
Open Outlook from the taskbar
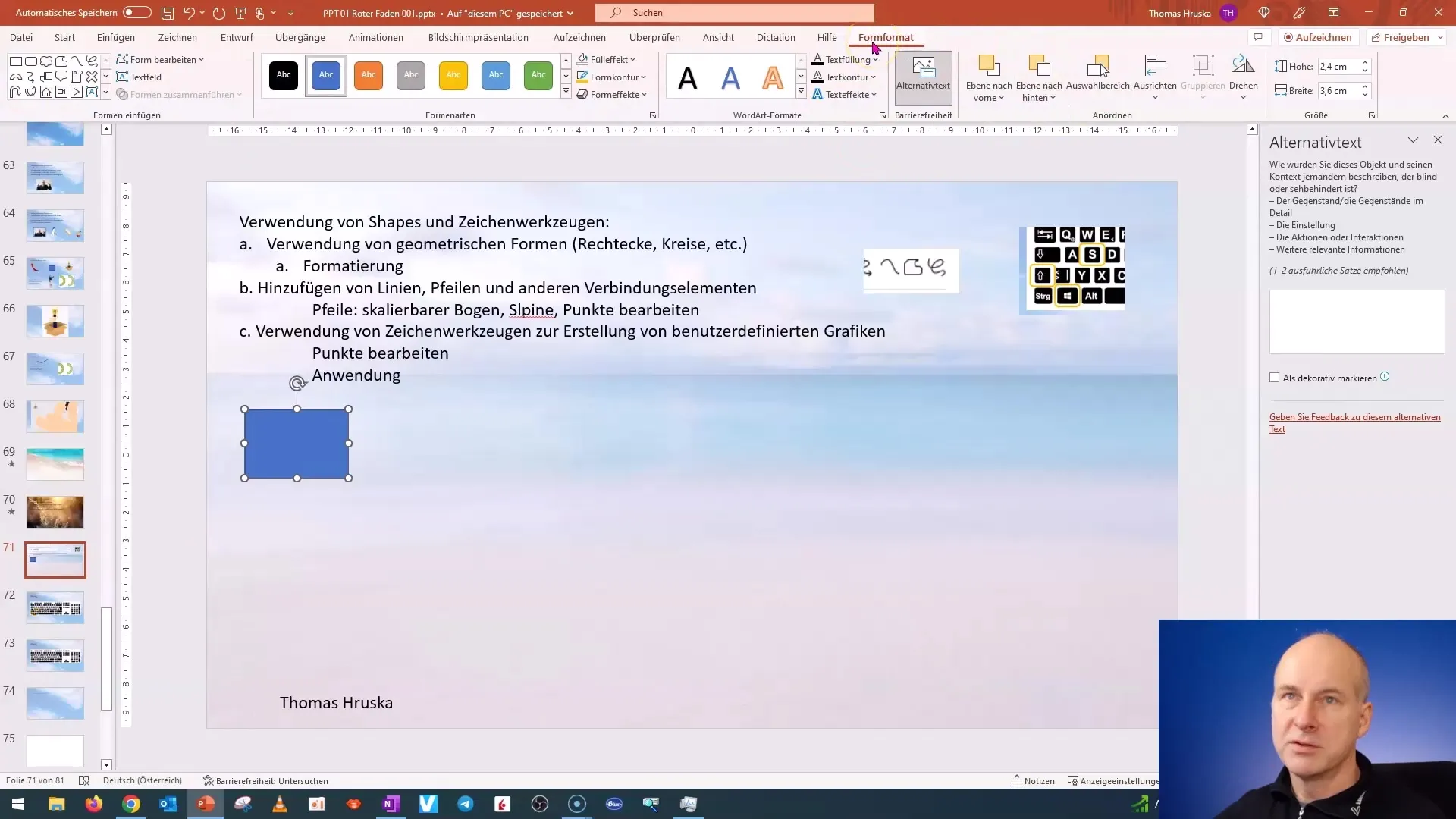click(x=168, y=804)
